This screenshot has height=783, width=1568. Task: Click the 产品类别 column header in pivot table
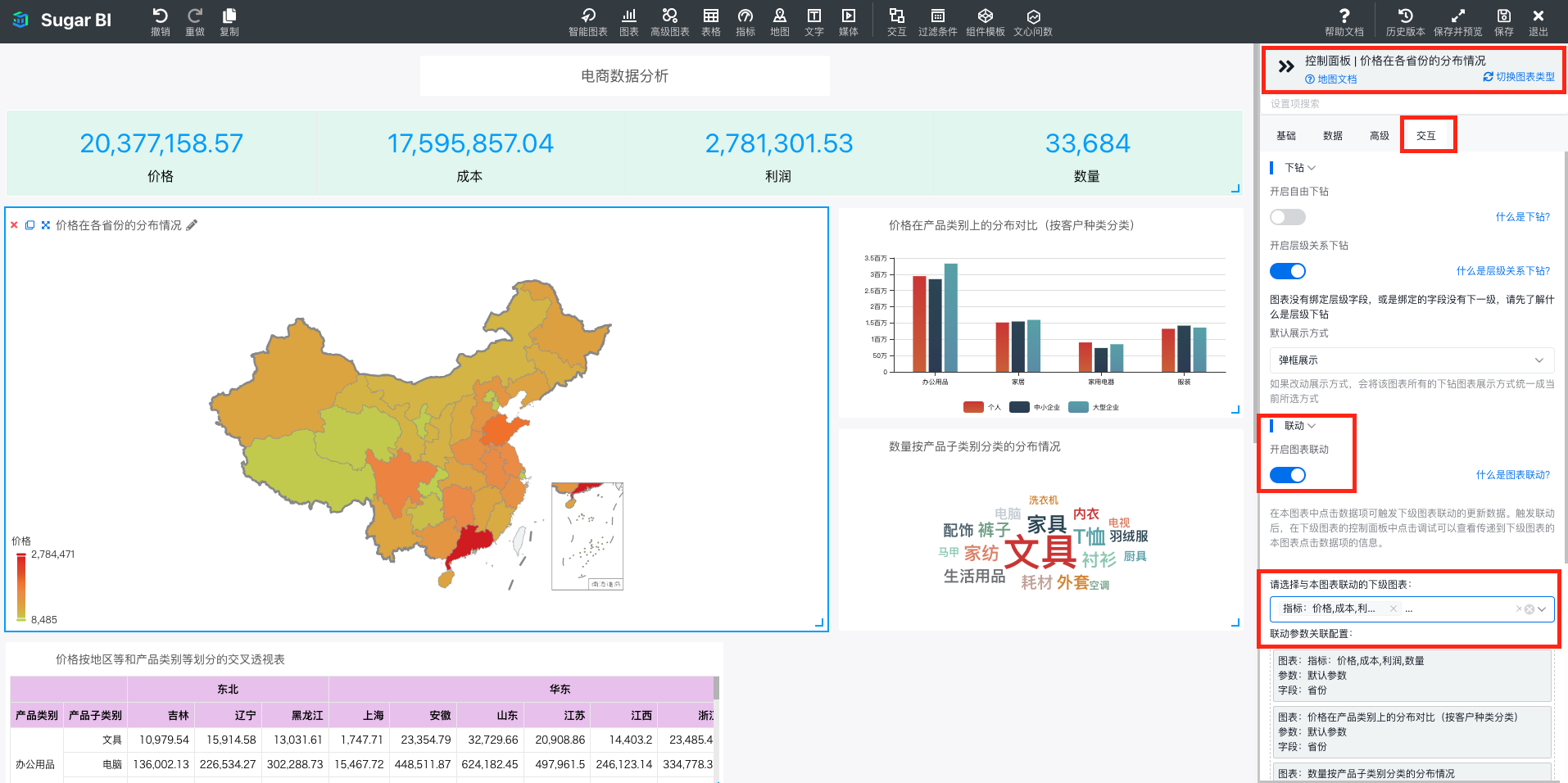37,716
